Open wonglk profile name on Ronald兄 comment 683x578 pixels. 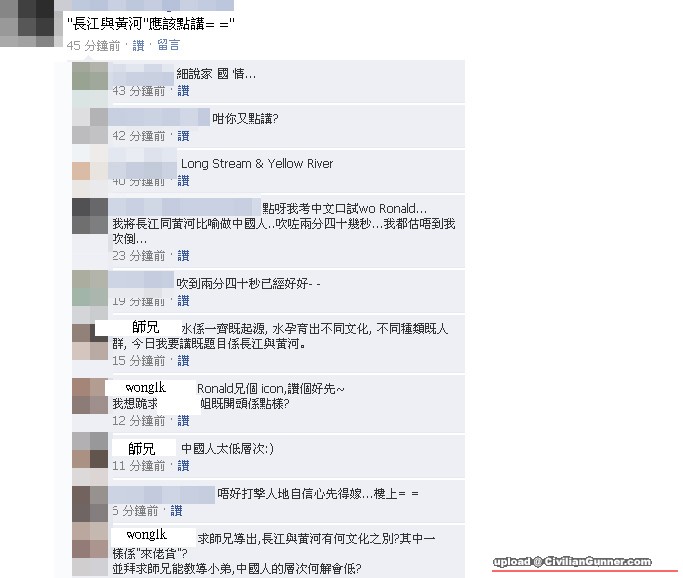[x=145, y=387]
